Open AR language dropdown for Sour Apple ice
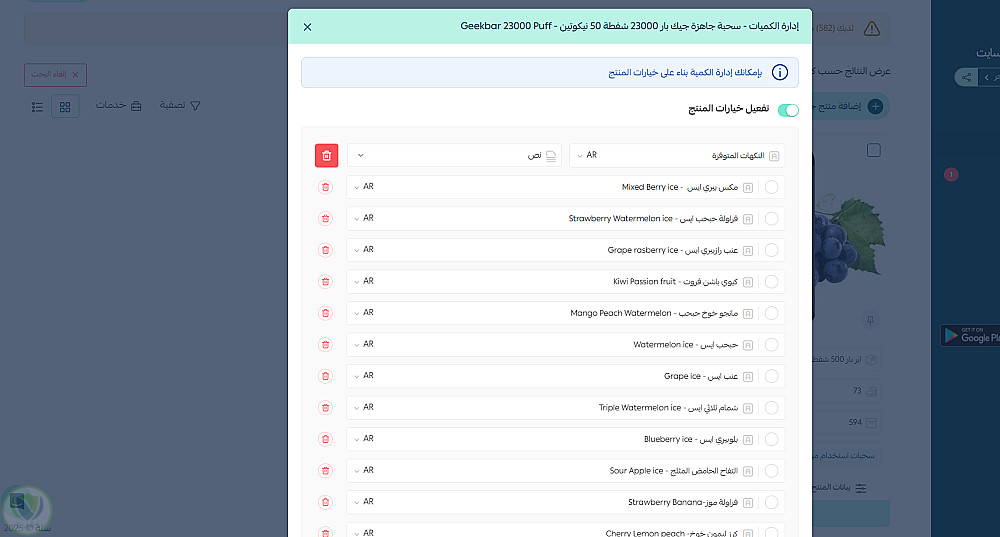1000x537 pixels. [x=364, y=470]
